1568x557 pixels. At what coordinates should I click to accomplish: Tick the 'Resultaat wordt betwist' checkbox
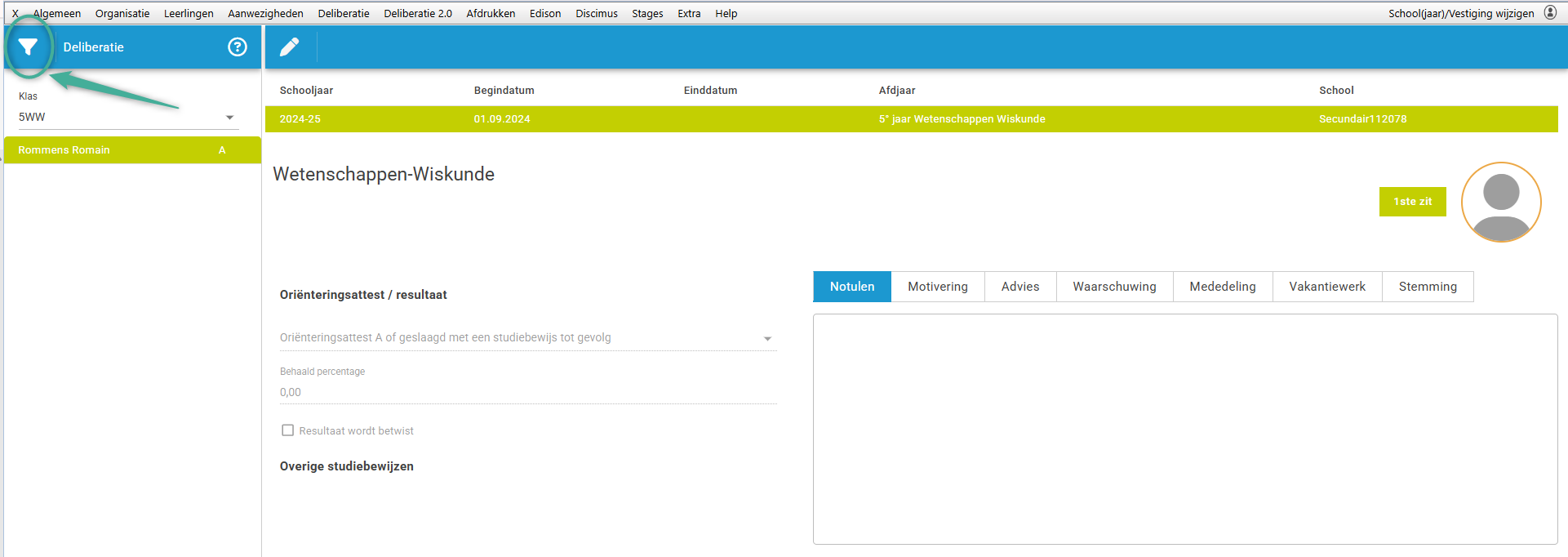tap(287, 430)
